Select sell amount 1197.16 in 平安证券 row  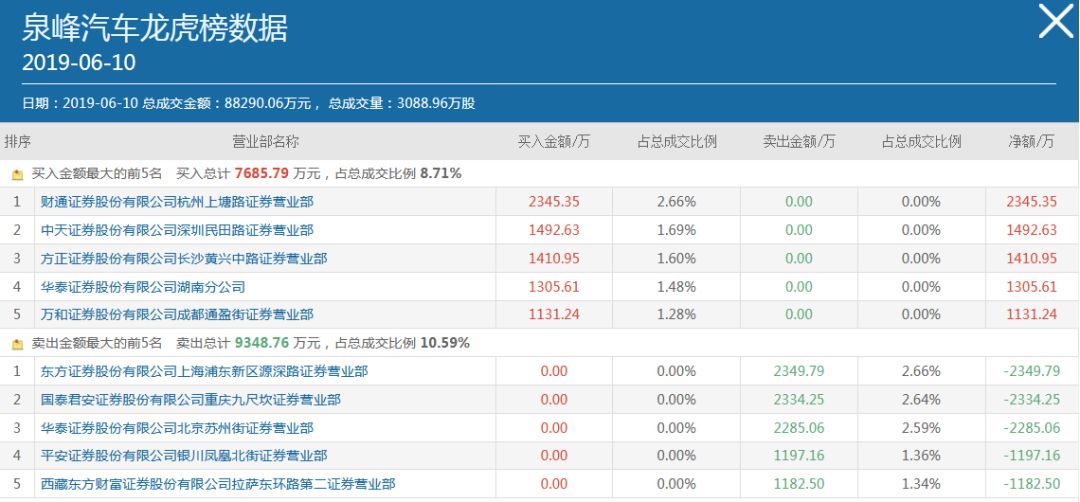pos(799,456)
